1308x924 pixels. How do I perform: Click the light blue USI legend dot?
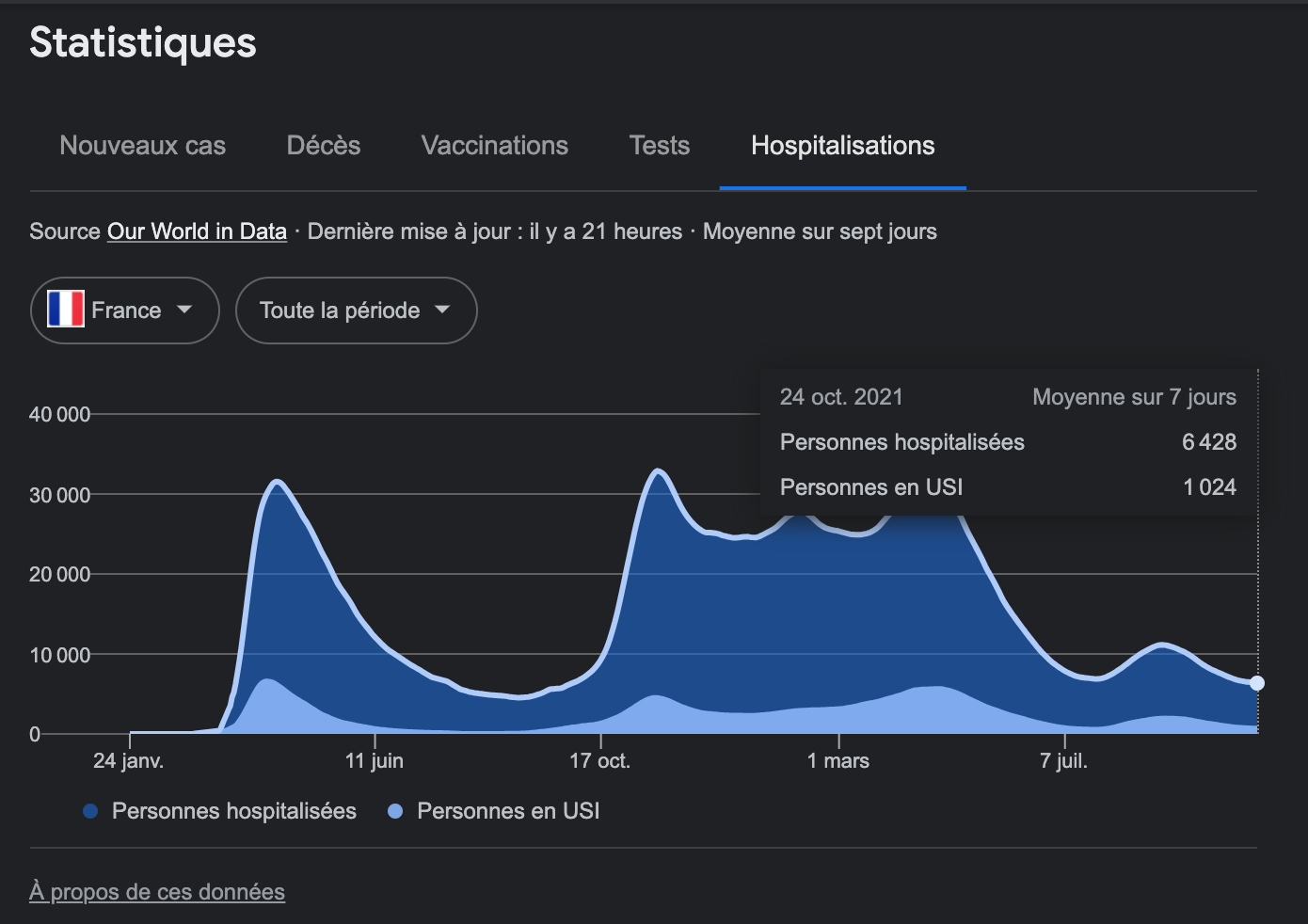[395, 811]
